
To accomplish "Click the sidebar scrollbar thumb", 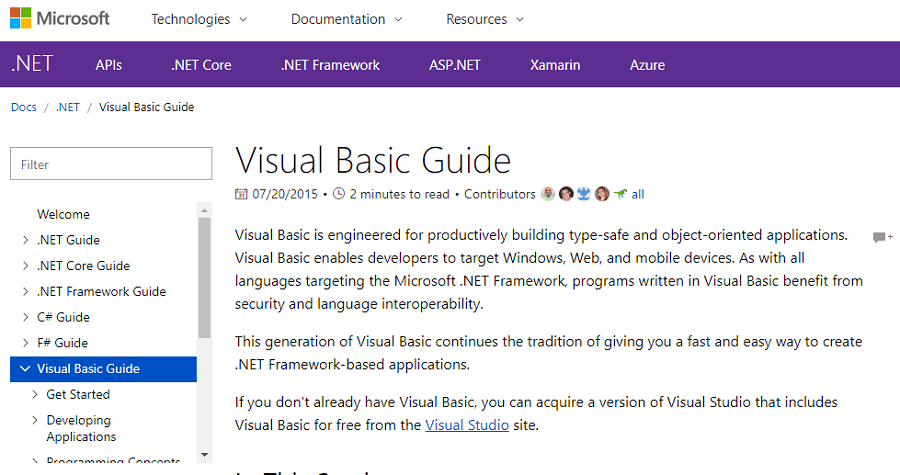I will [x=204, y=278].
